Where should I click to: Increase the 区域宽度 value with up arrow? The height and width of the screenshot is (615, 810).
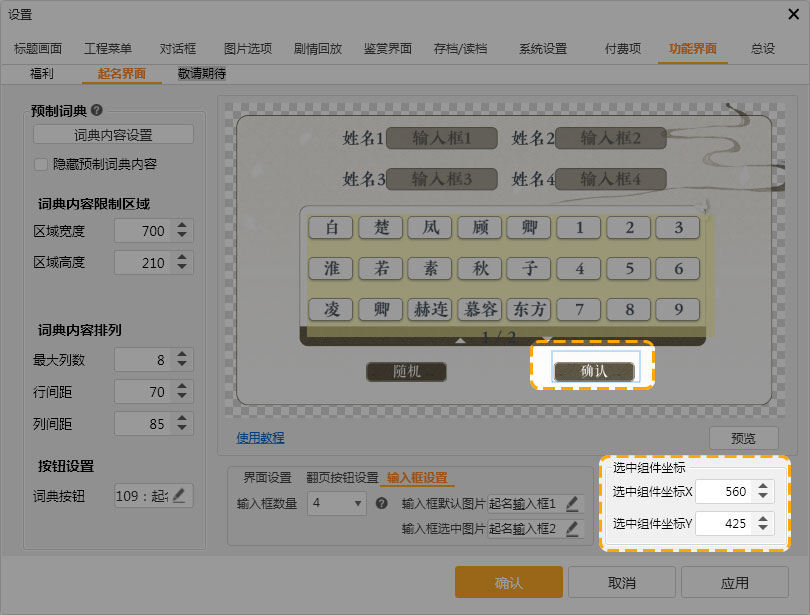coord(181,226)
